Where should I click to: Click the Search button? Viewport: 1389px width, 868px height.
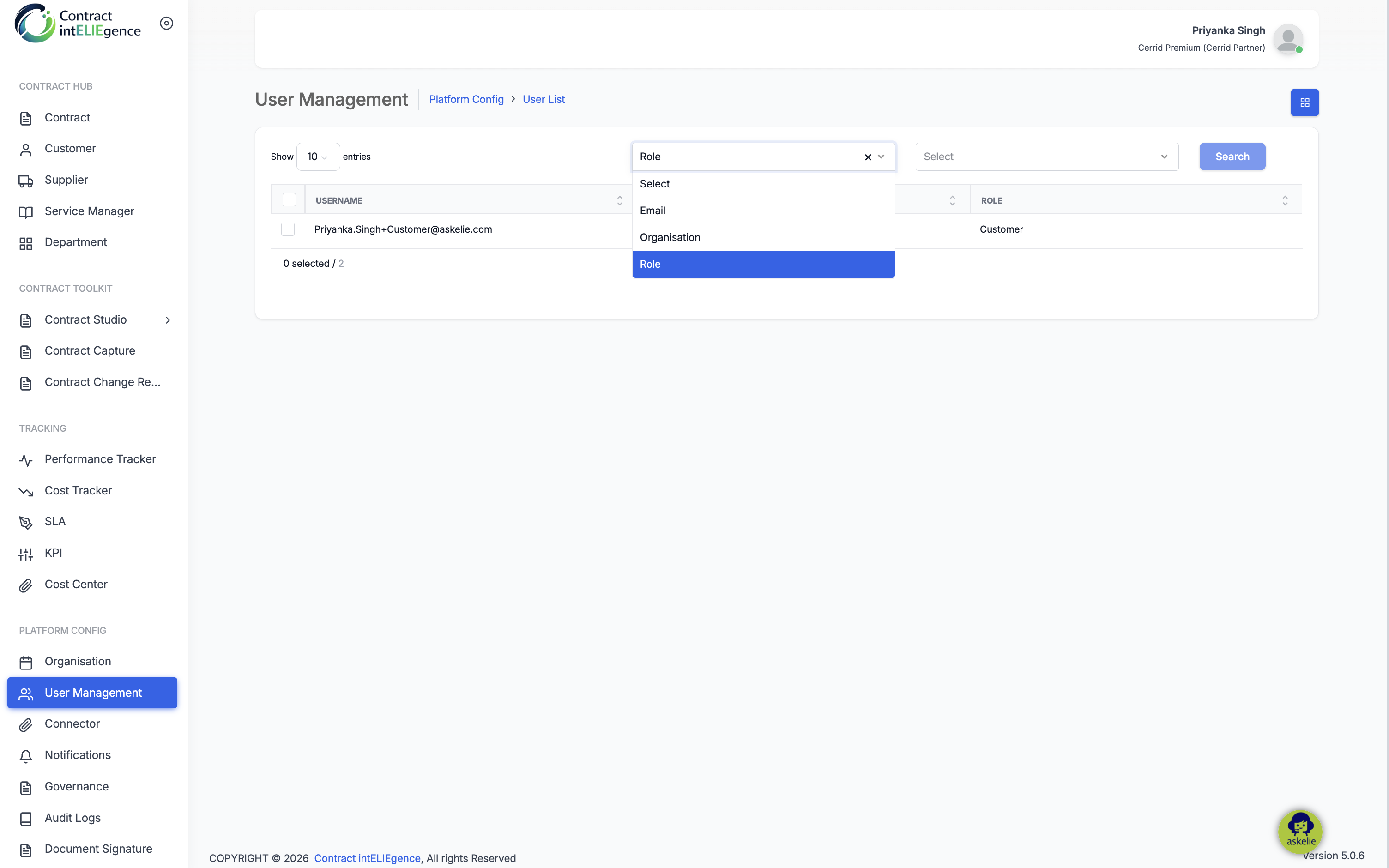pyautogui.click(x=1232, y=157)
